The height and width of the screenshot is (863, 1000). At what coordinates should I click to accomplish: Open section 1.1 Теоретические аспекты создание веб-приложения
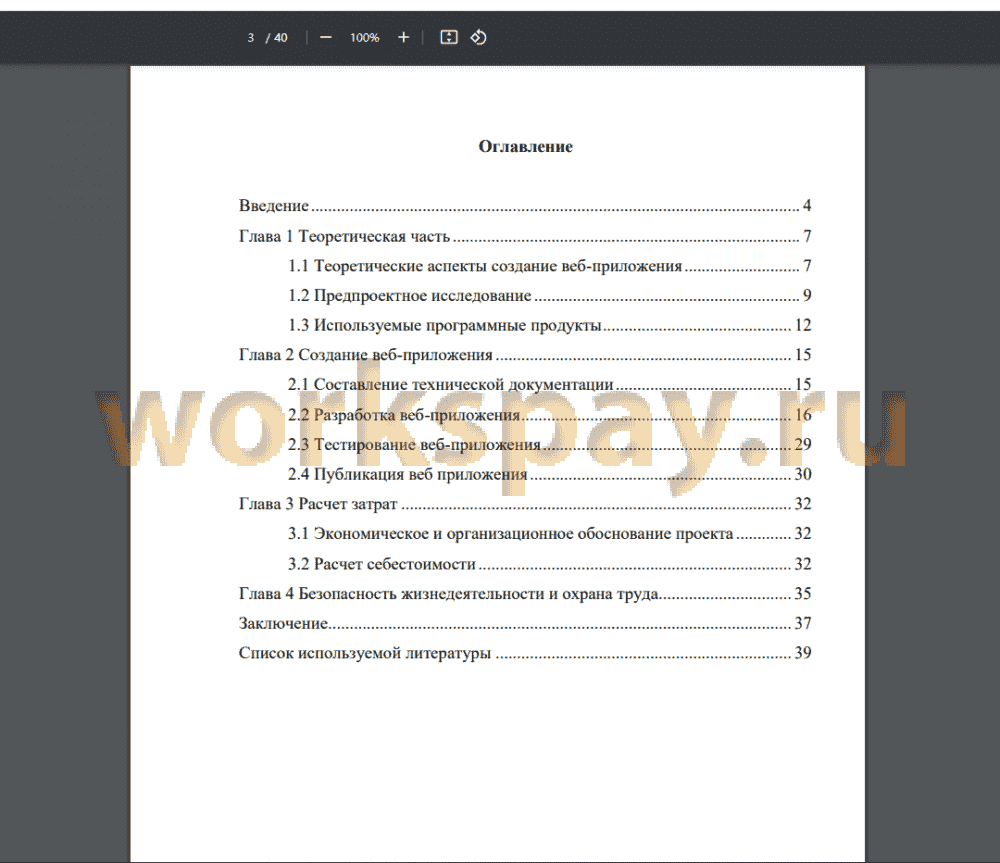point(550,266)
